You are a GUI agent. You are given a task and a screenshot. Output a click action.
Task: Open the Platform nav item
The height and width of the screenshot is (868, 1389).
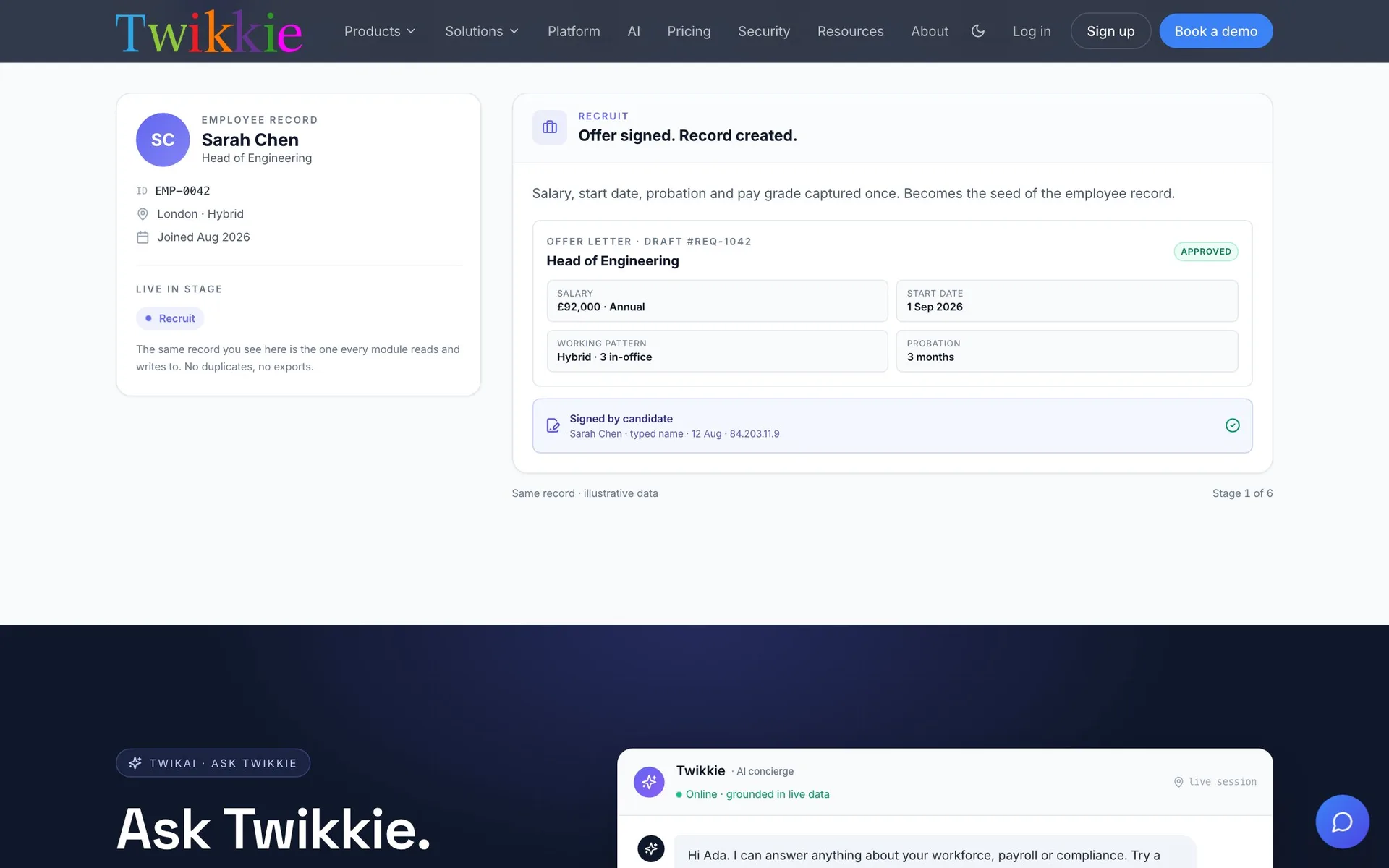click(574, 31)
